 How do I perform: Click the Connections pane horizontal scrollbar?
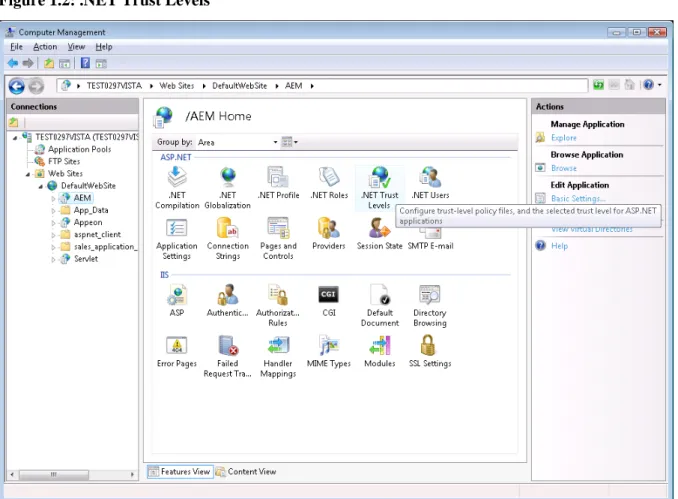tap(54, 474)
